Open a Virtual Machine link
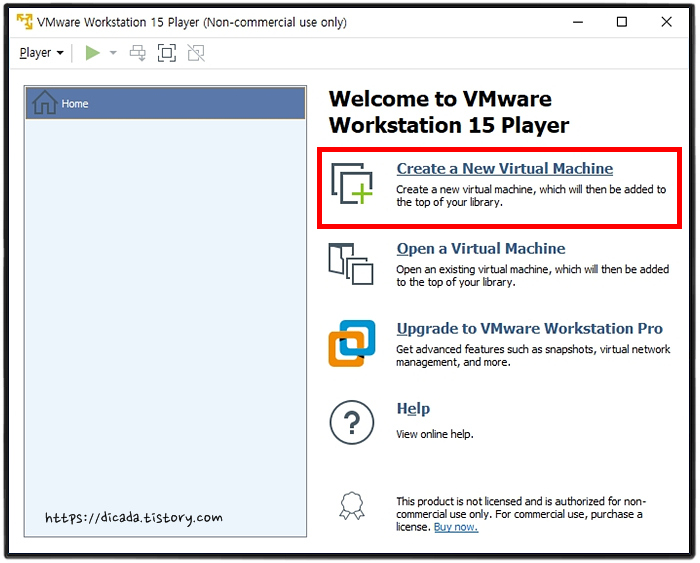 (x=481, y=249)
